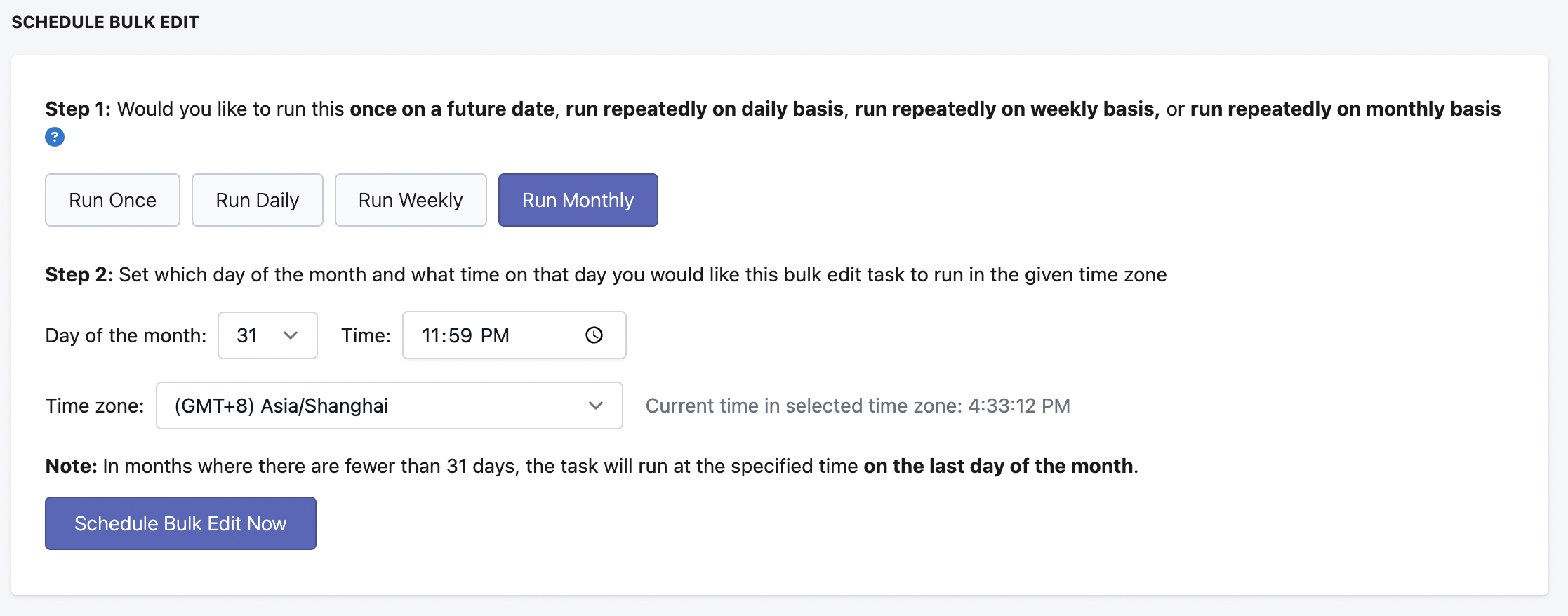Screen dimensions: 1568x616
Task: Click the blue question mark help icon
Action: coord(55,137)
